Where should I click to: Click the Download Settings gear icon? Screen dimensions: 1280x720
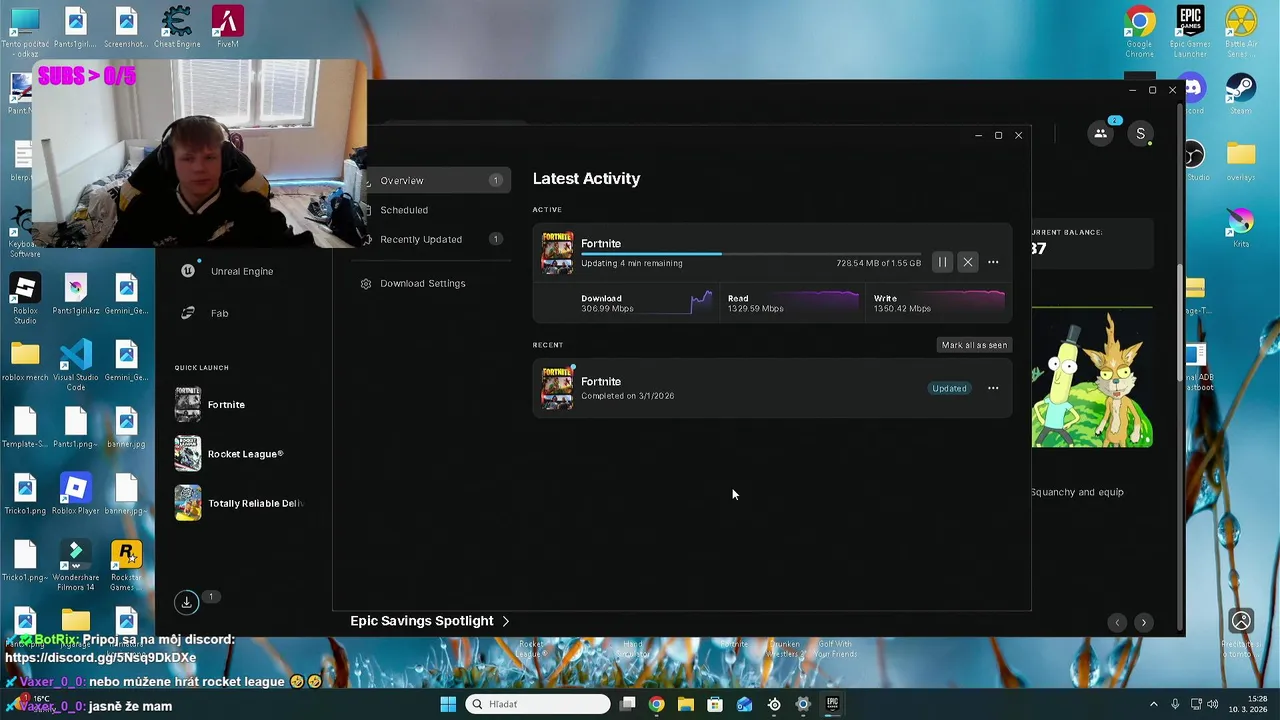coord(366,284)
